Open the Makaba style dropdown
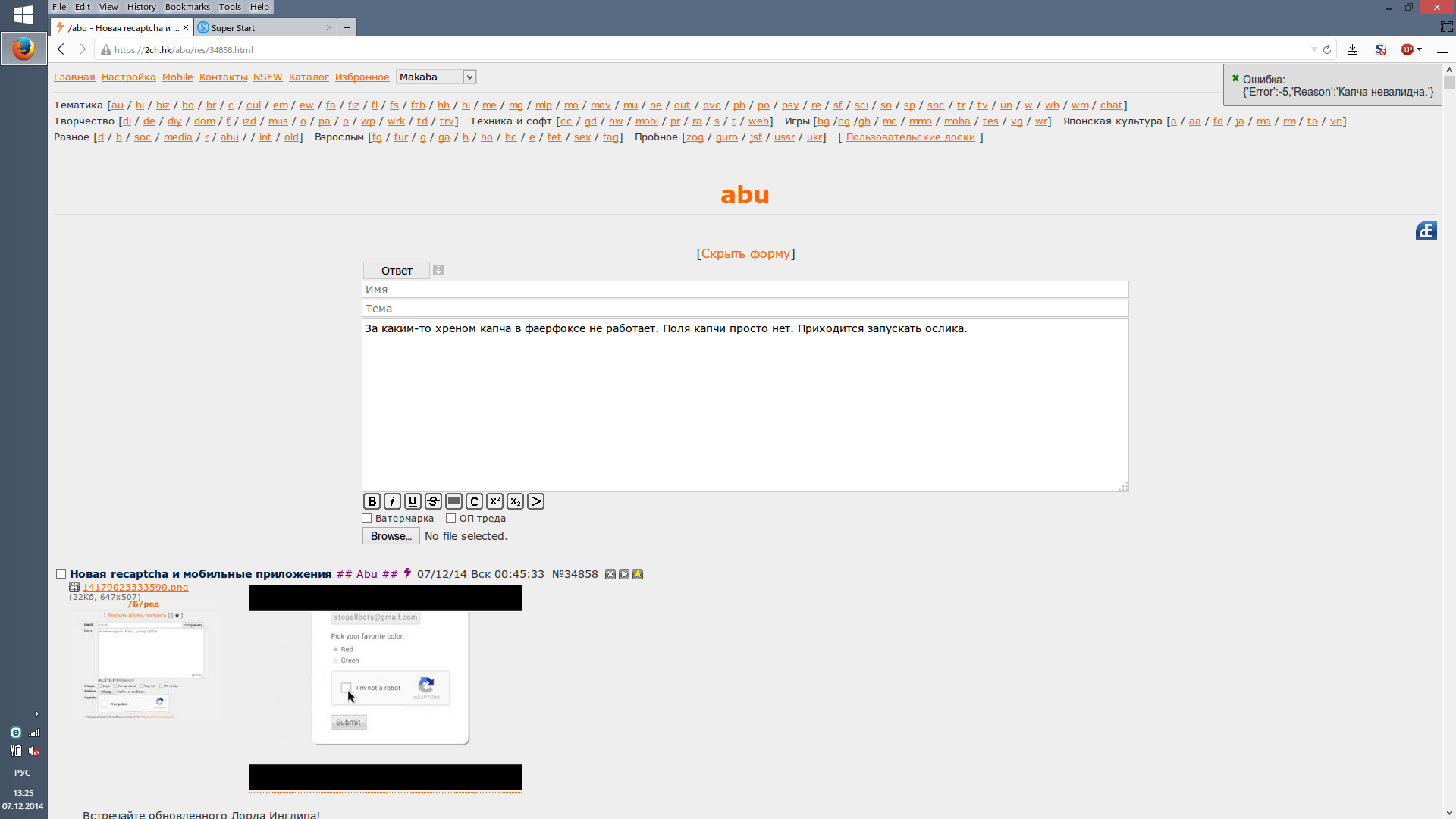 click(436, 77)
